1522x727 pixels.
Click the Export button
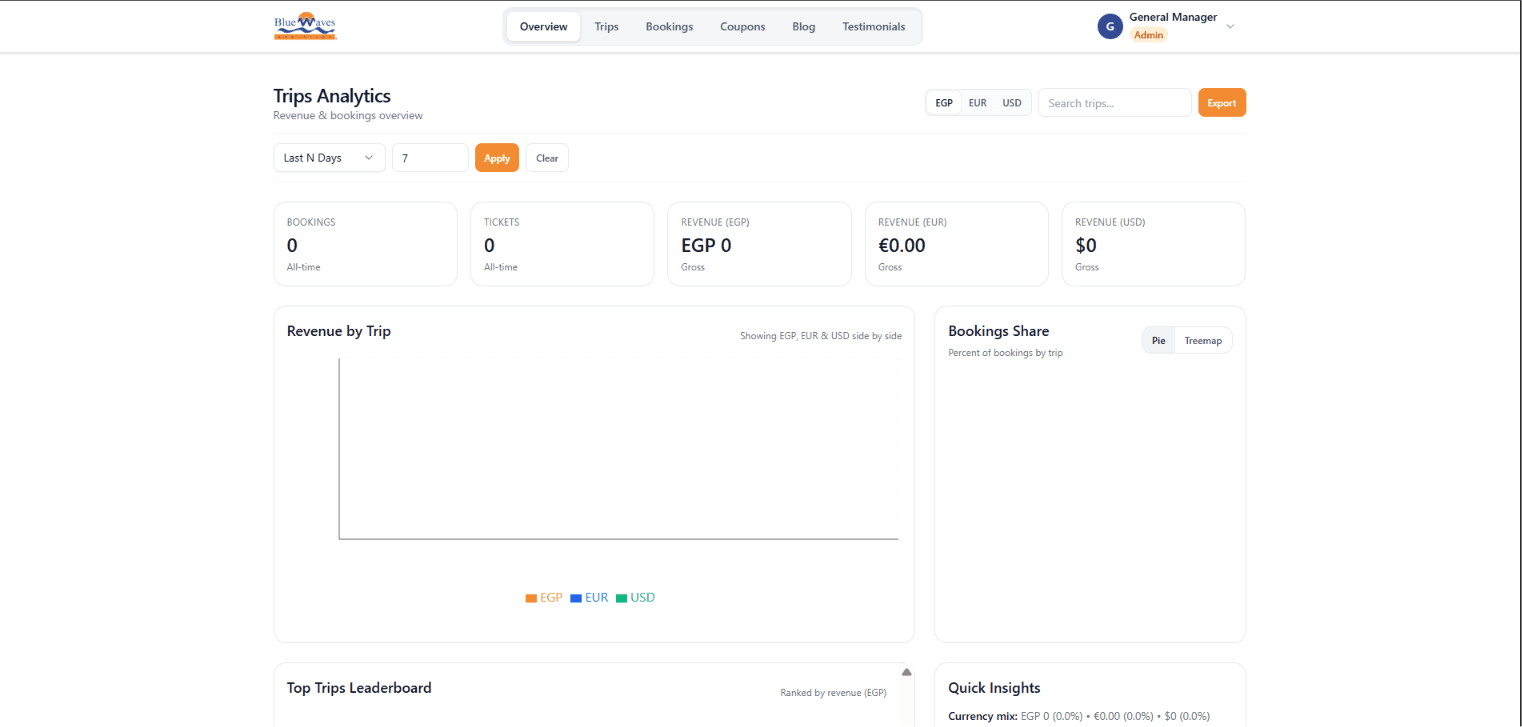pos(1222,103)
